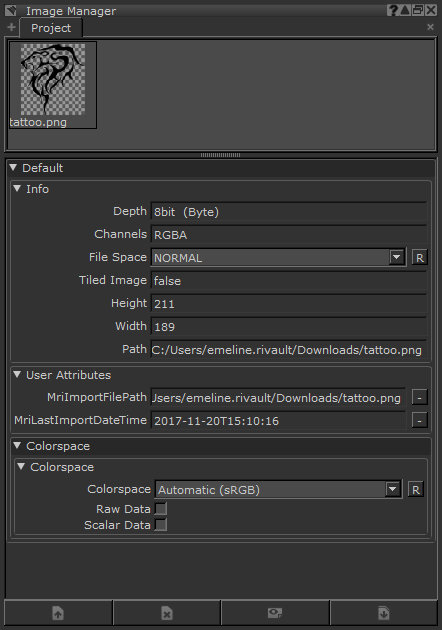Viewport: 442px width, 630px height.
Task: Collapse the Default section
Action: point(13,167)
